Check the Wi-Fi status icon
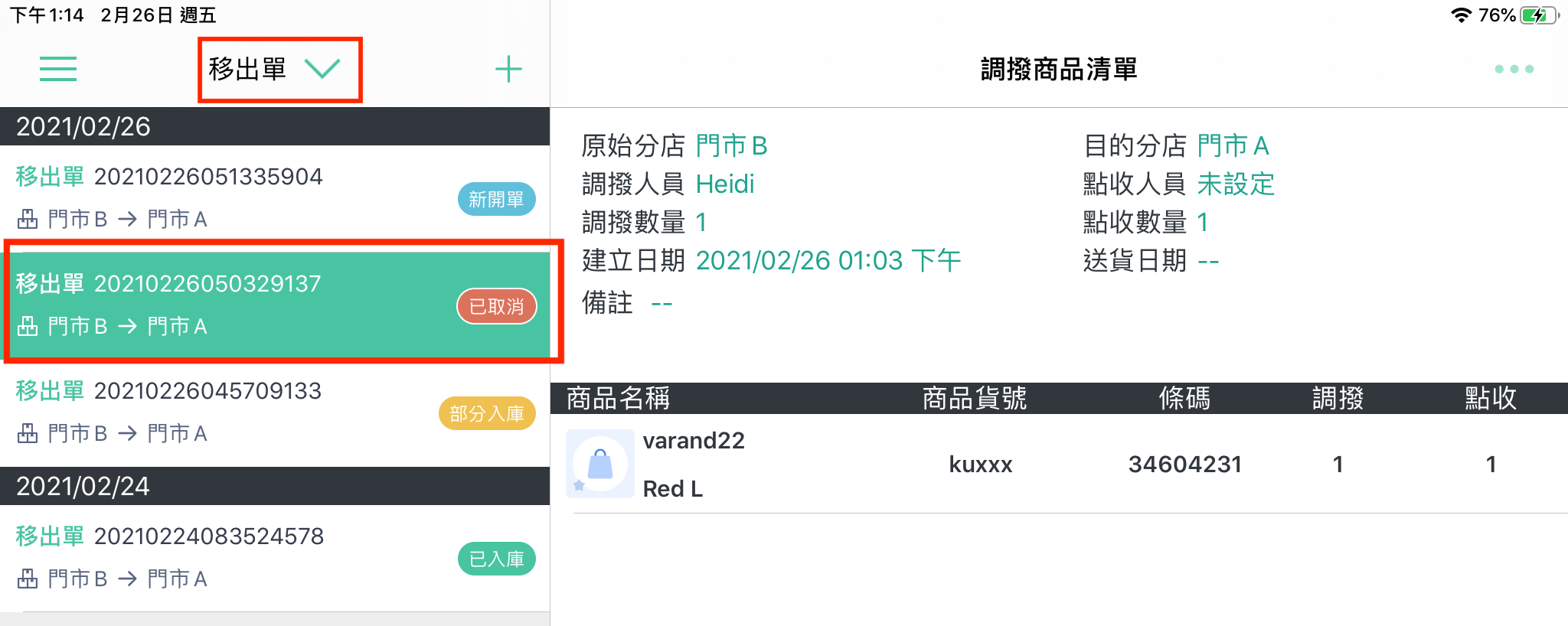The height and width of the screenshot is (626, 1568). (1461, 15)
